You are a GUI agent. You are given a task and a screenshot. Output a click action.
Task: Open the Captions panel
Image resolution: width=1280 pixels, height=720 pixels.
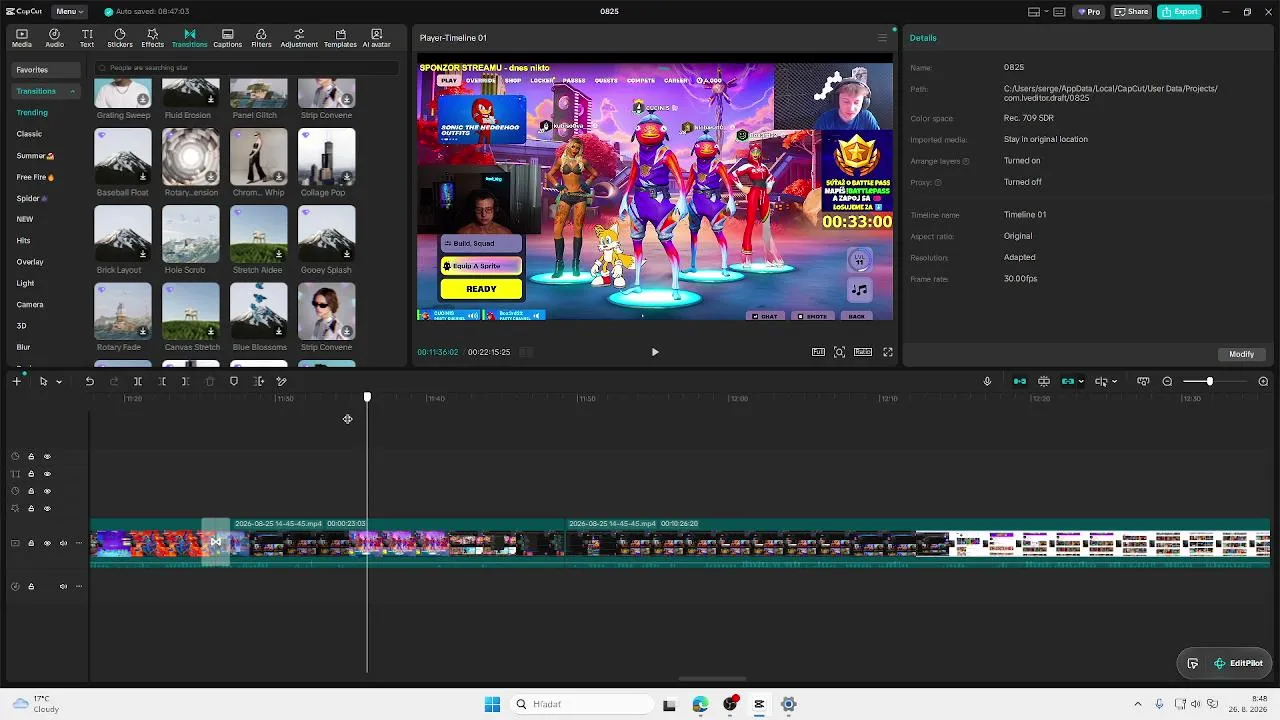(x=227, y=38)
